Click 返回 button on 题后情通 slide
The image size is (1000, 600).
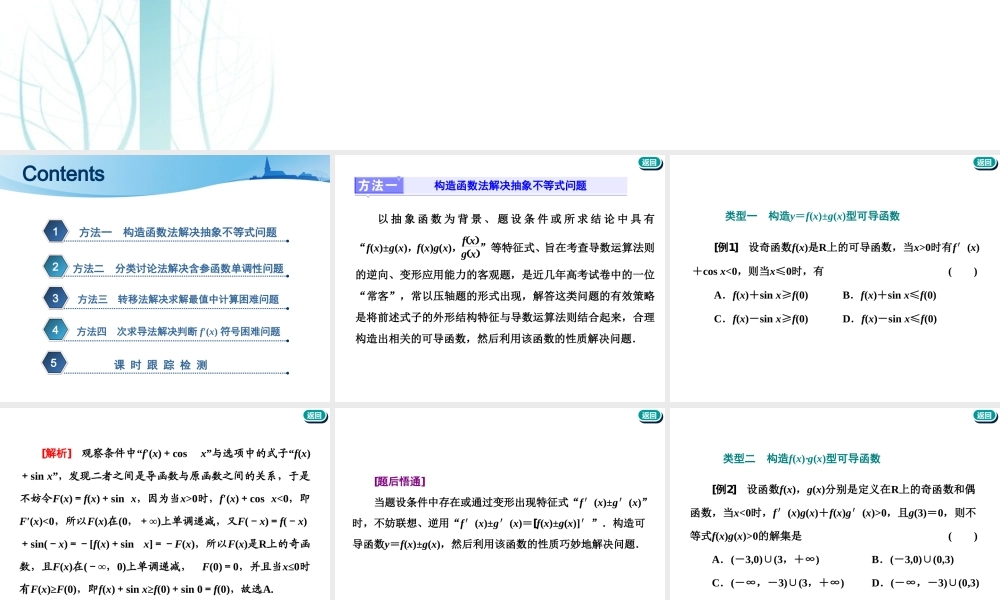click(650, 414)
